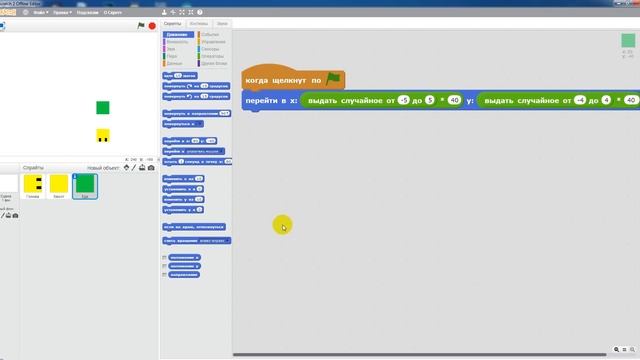Open the О Скретч menu item
640x360 pixels.
pos(113,12)
